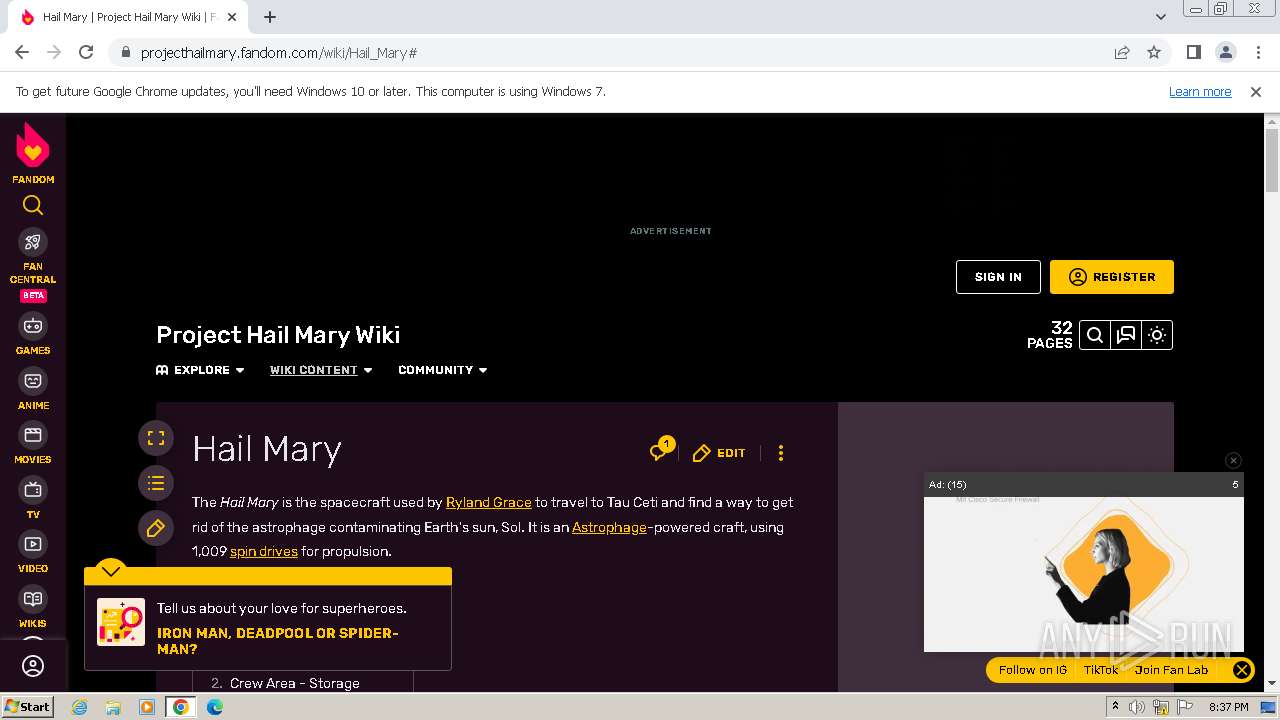Go to Games section icon
1280x720 pixels.
pos(33,326)
